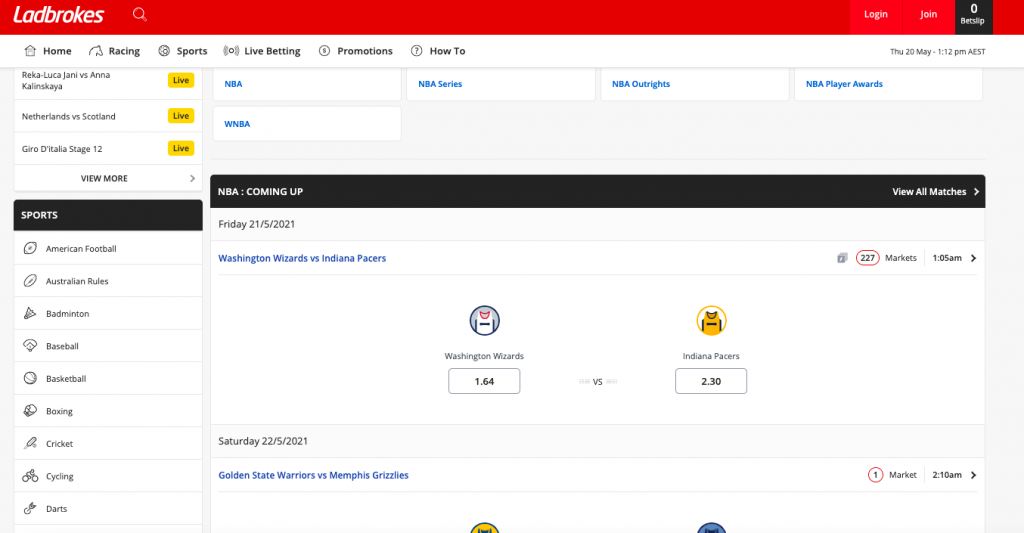Click the 1 market count badge

tap(876, 475)
